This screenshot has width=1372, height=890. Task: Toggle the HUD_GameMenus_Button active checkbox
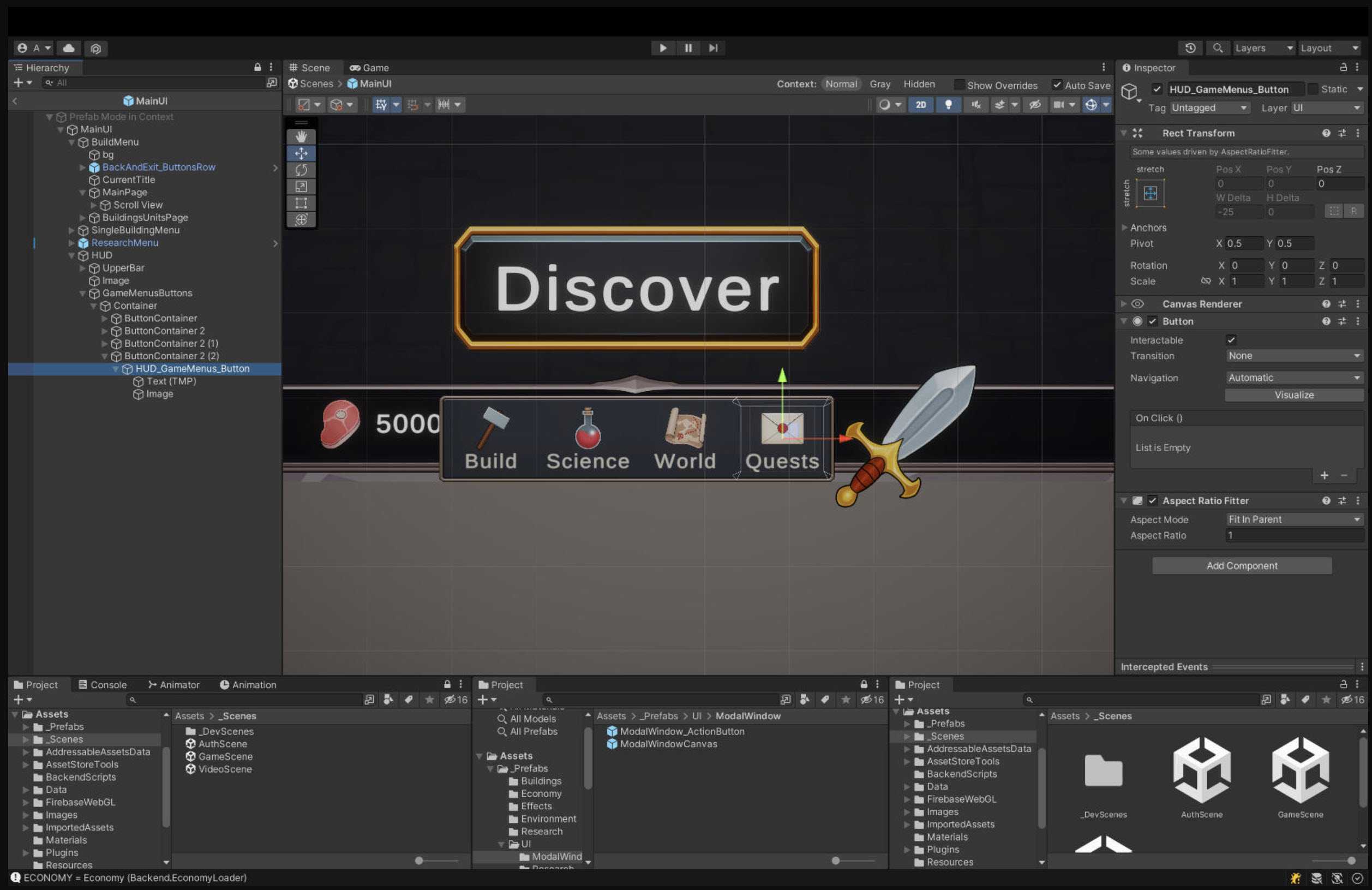pos(1157,89)
